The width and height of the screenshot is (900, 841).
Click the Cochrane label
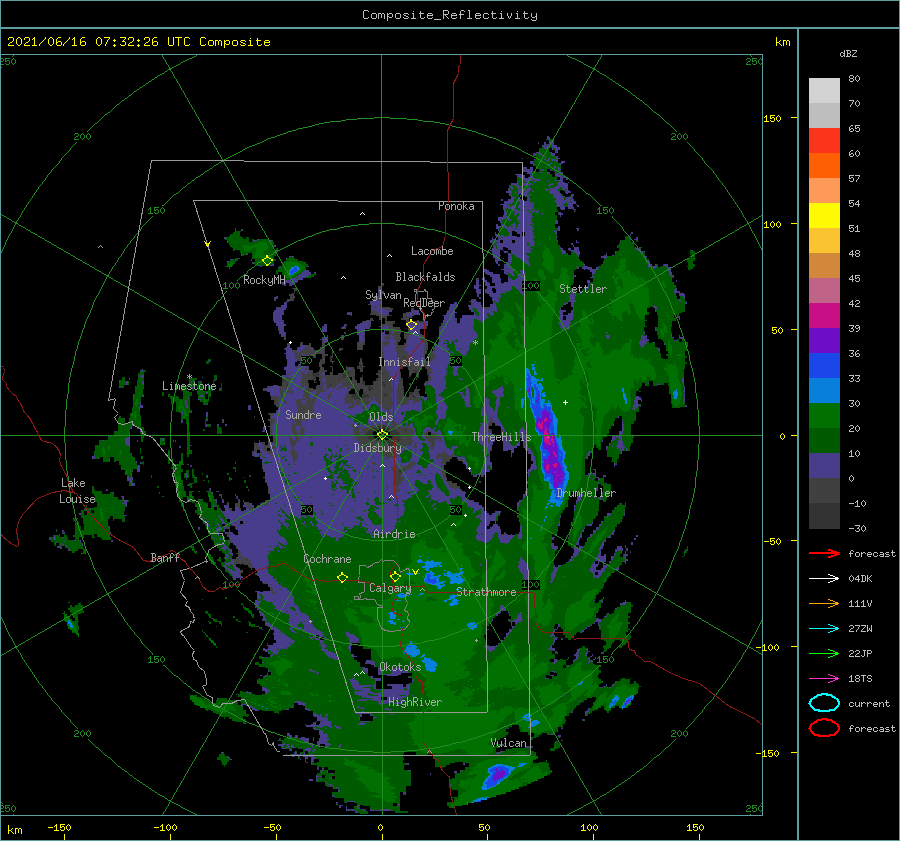click(x=327, y=559)
